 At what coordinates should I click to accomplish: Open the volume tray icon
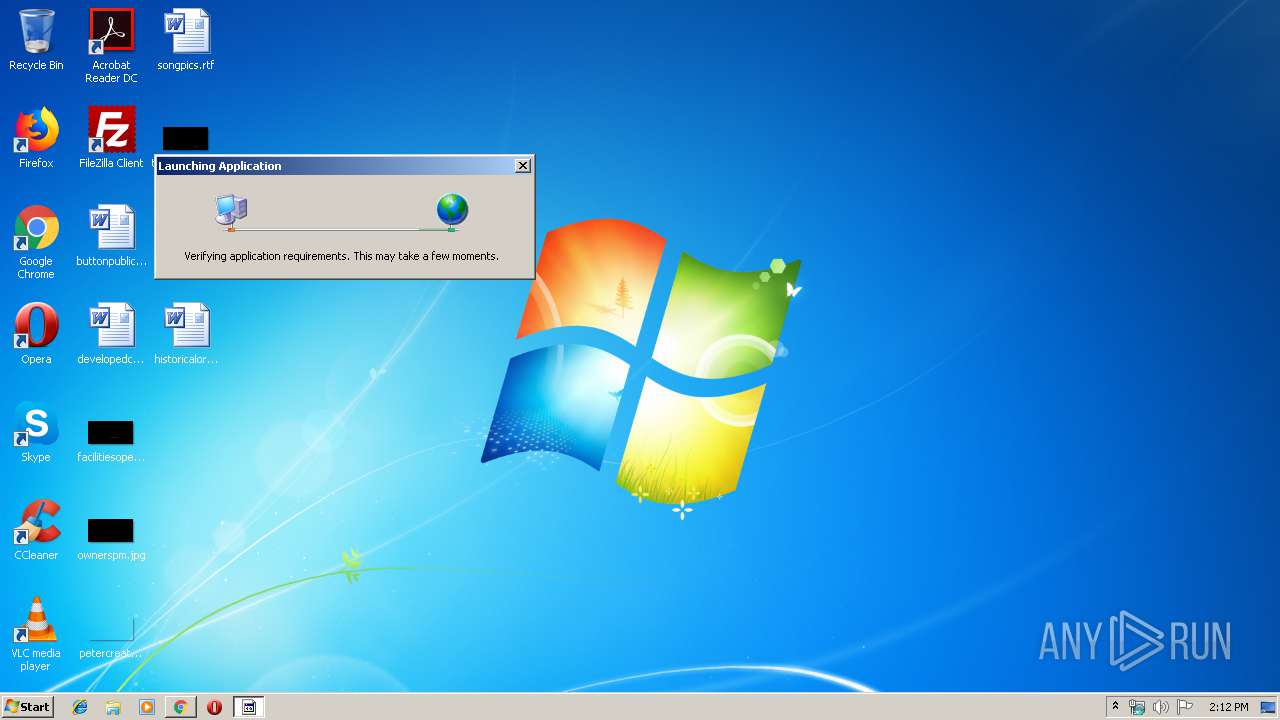1161,707
